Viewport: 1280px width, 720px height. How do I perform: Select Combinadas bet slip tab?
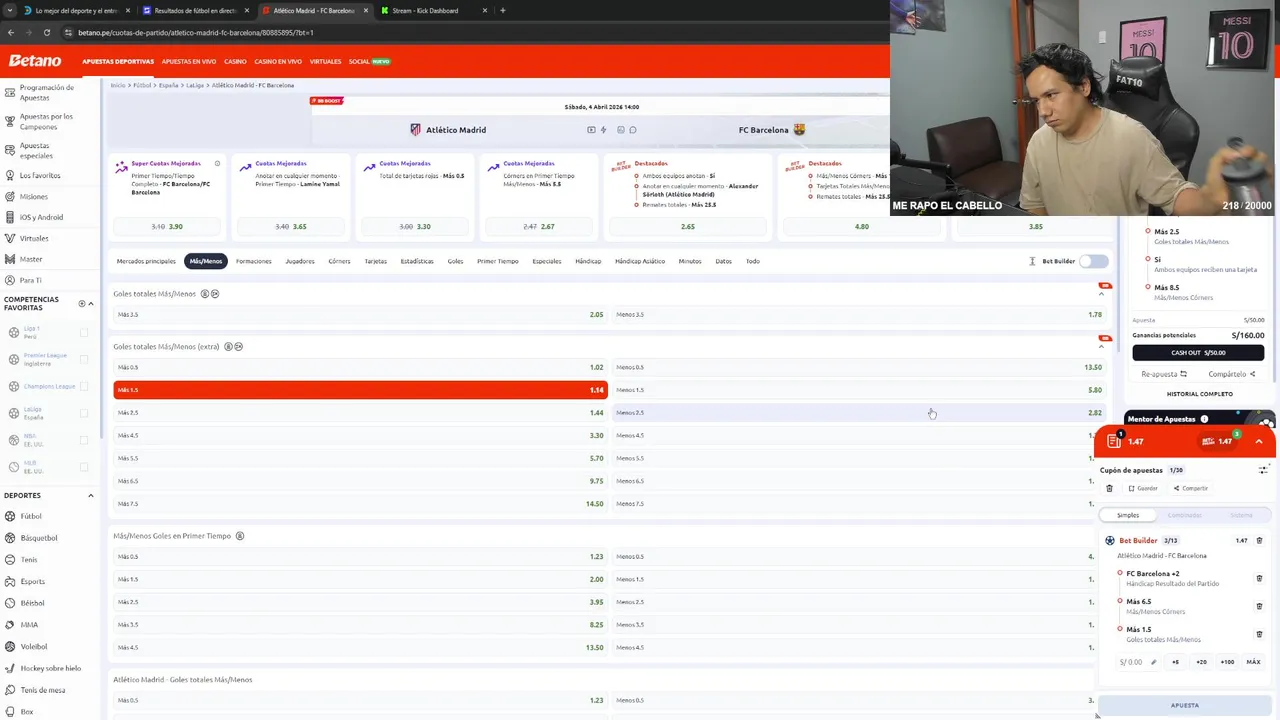coord(1185,515)
